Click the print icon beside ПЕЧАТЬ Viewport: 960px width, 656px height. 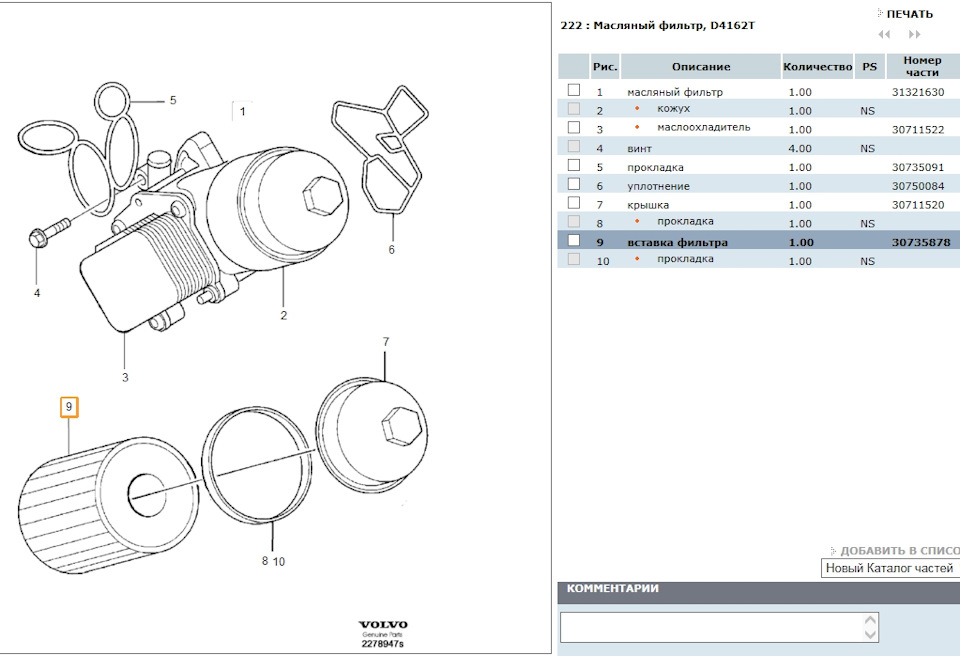tap(880, 13)
